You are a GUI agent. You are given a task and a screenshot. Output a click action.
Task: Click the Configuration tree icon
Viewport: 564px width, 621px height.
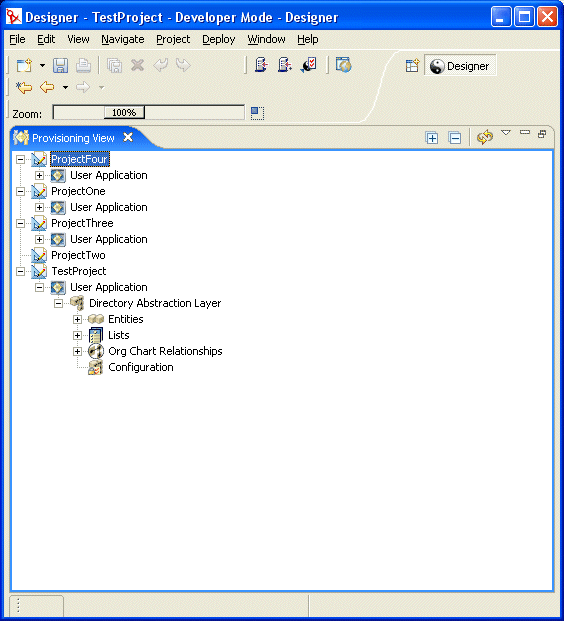click(95, 368)
